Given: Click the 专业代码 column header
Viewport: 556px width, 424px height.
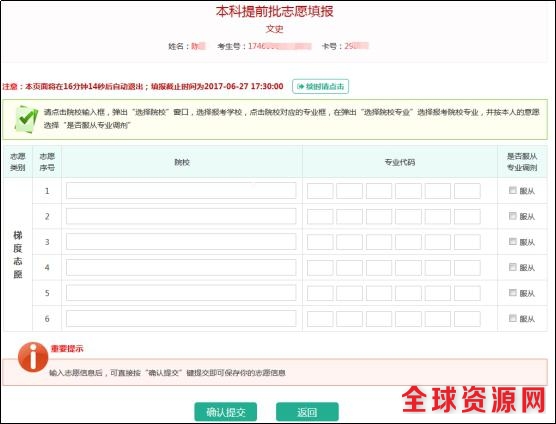Looking at the screenshot, I should pyautogui.click(x=400, y=162).
